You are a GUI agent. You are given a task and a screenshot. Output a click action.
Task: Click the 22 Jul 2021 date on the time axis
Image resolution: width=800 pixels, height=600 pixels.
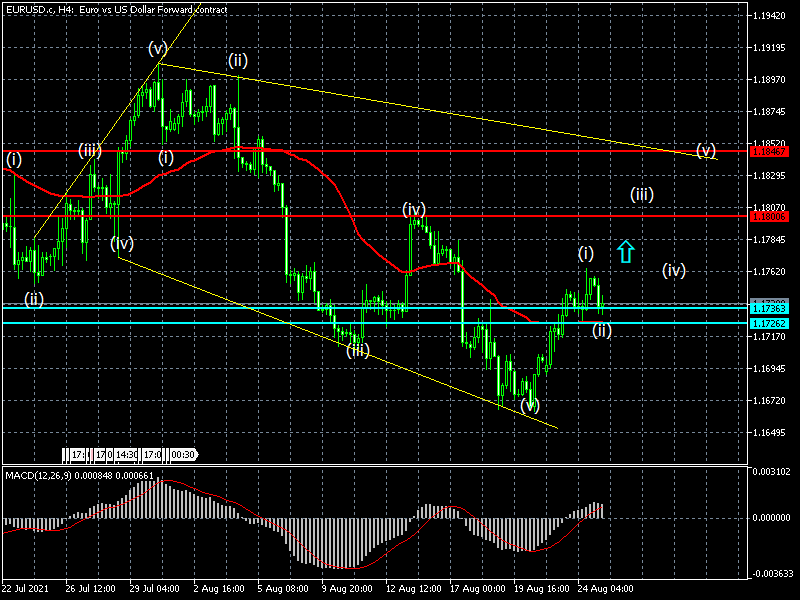[x=27, y=591]
